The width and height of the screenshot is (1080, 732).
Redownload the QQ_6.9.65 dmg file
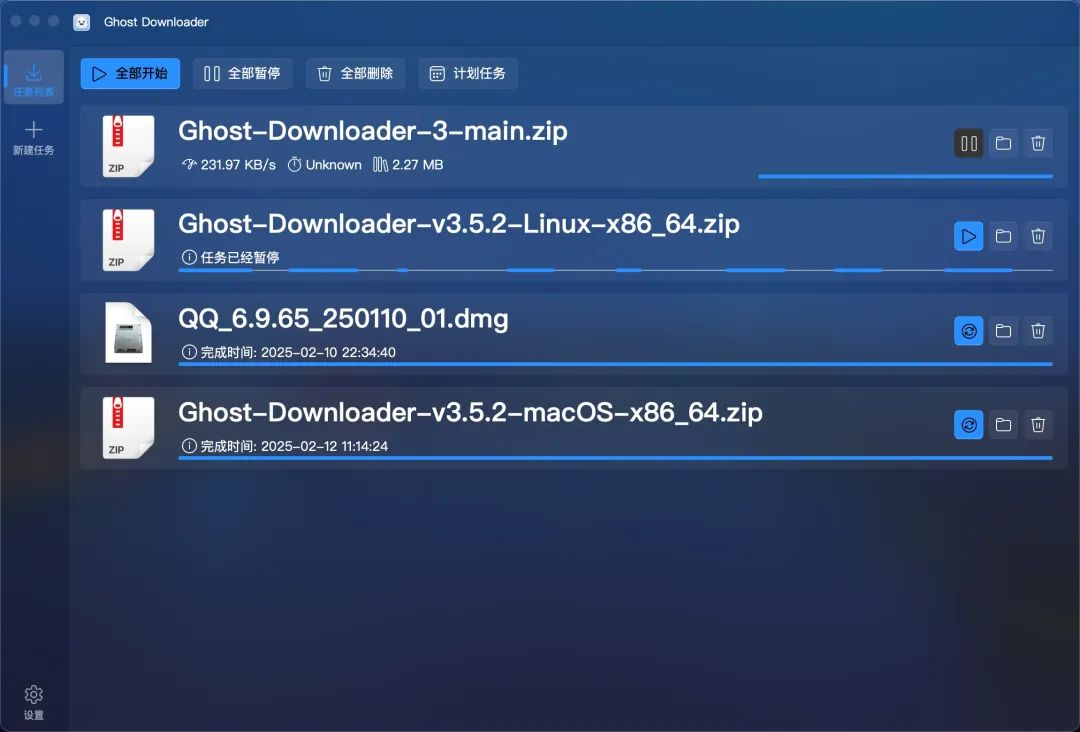[968, 331]
